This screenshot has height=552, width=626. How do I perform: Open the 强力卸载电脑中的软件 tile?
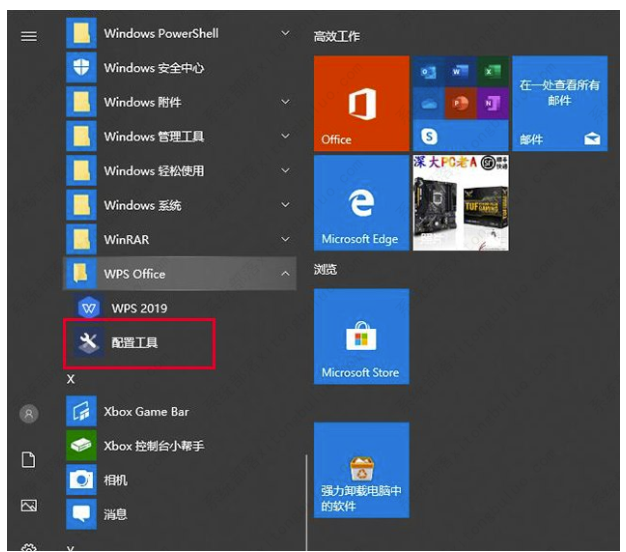(x=361, y=470)
